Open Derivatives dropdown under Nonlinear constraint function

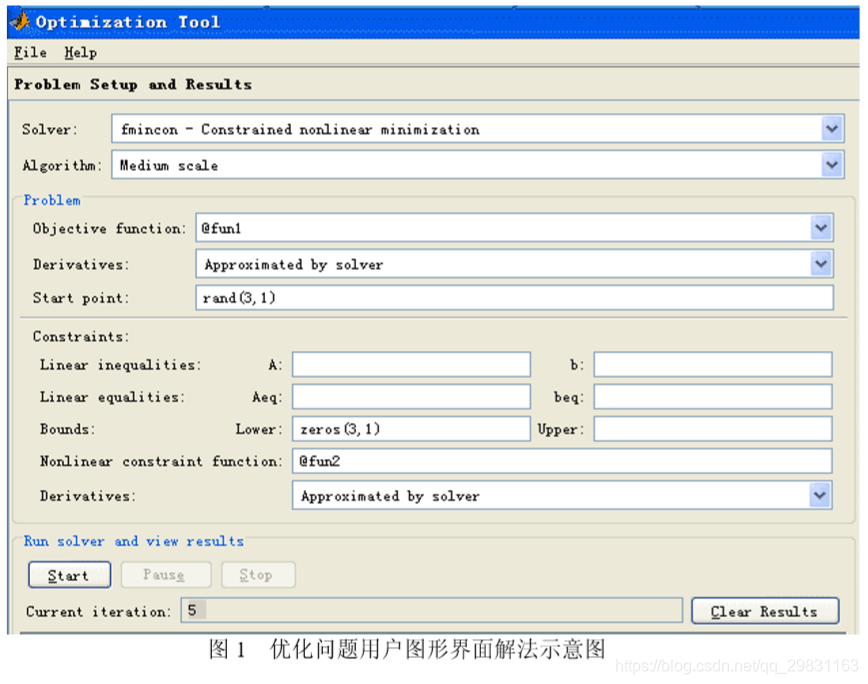[x=820, y=495]
